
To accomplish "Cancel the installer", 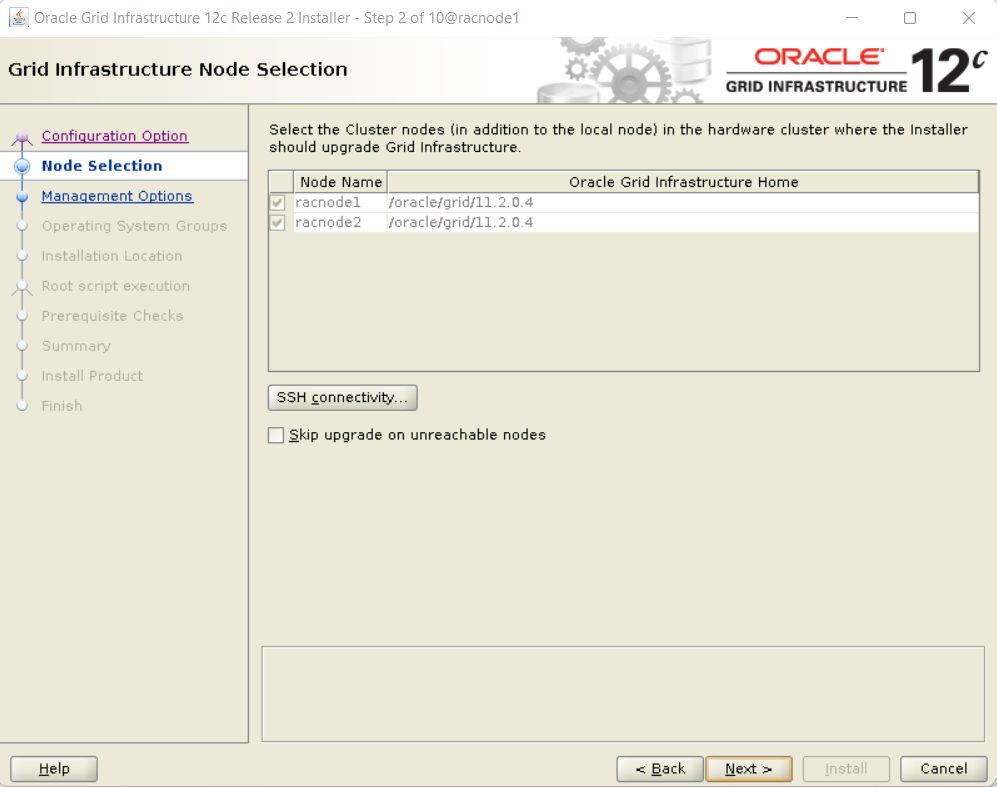I will pos(944,769).
